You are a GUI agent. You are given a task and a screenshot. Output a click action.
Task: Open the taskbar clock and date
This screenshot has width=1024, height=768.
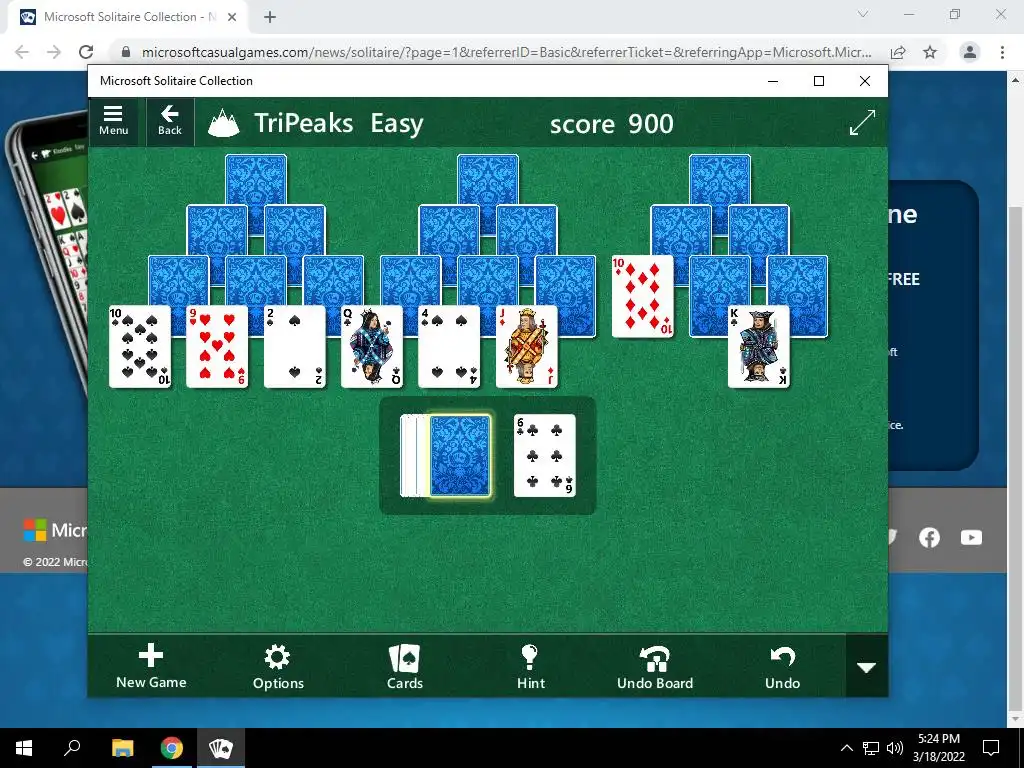[938, 748]
